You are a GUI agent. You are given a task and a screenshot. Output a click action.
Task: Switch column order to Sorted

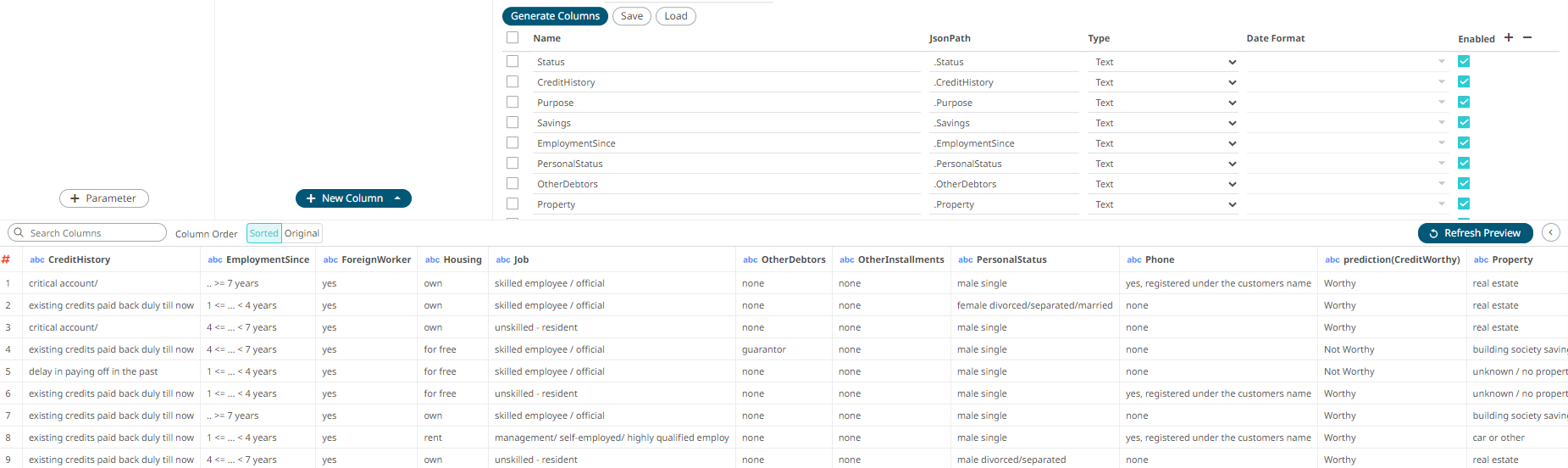coord(263,233)
